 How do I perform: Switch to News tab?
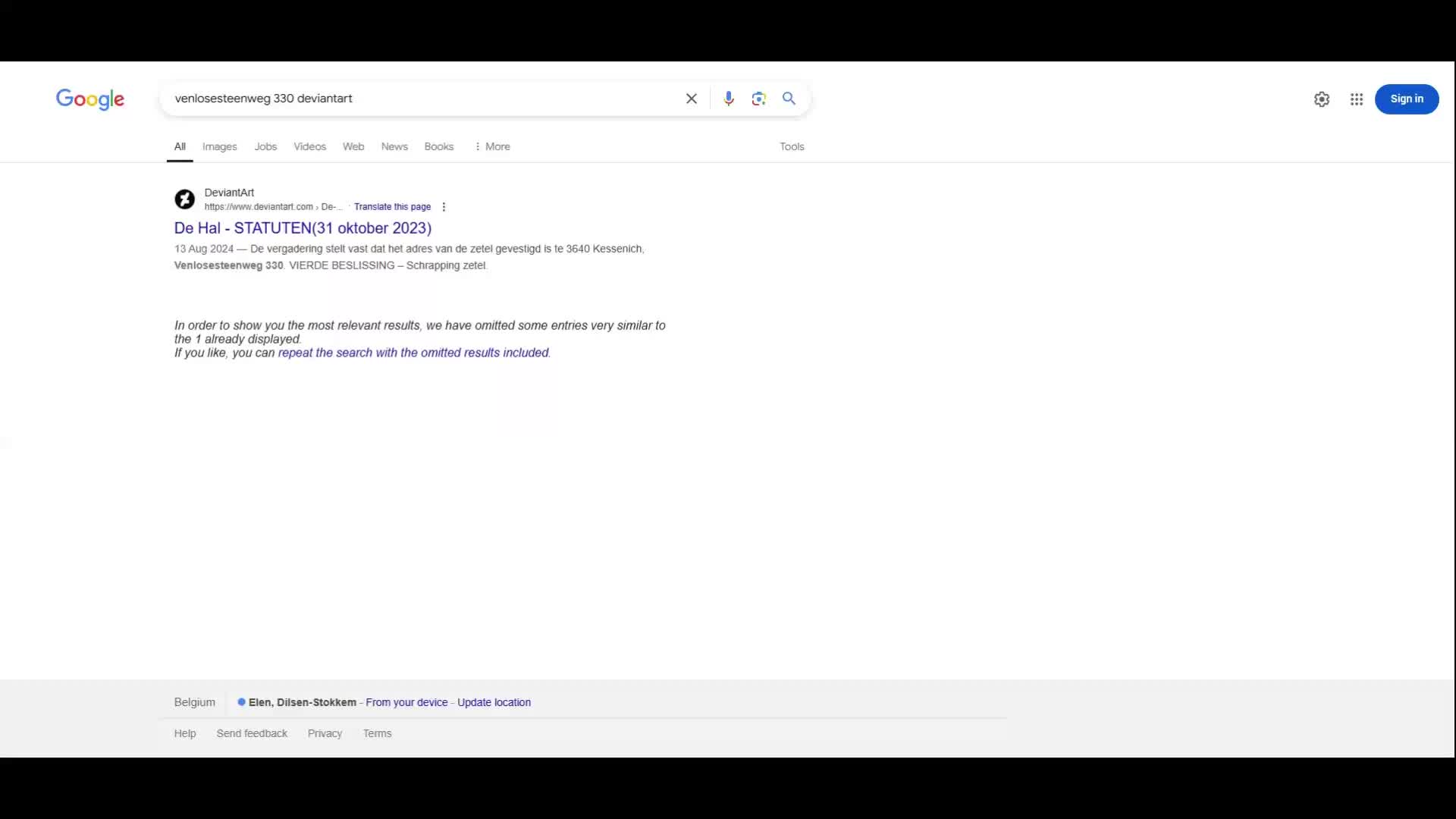click(394, 146)
